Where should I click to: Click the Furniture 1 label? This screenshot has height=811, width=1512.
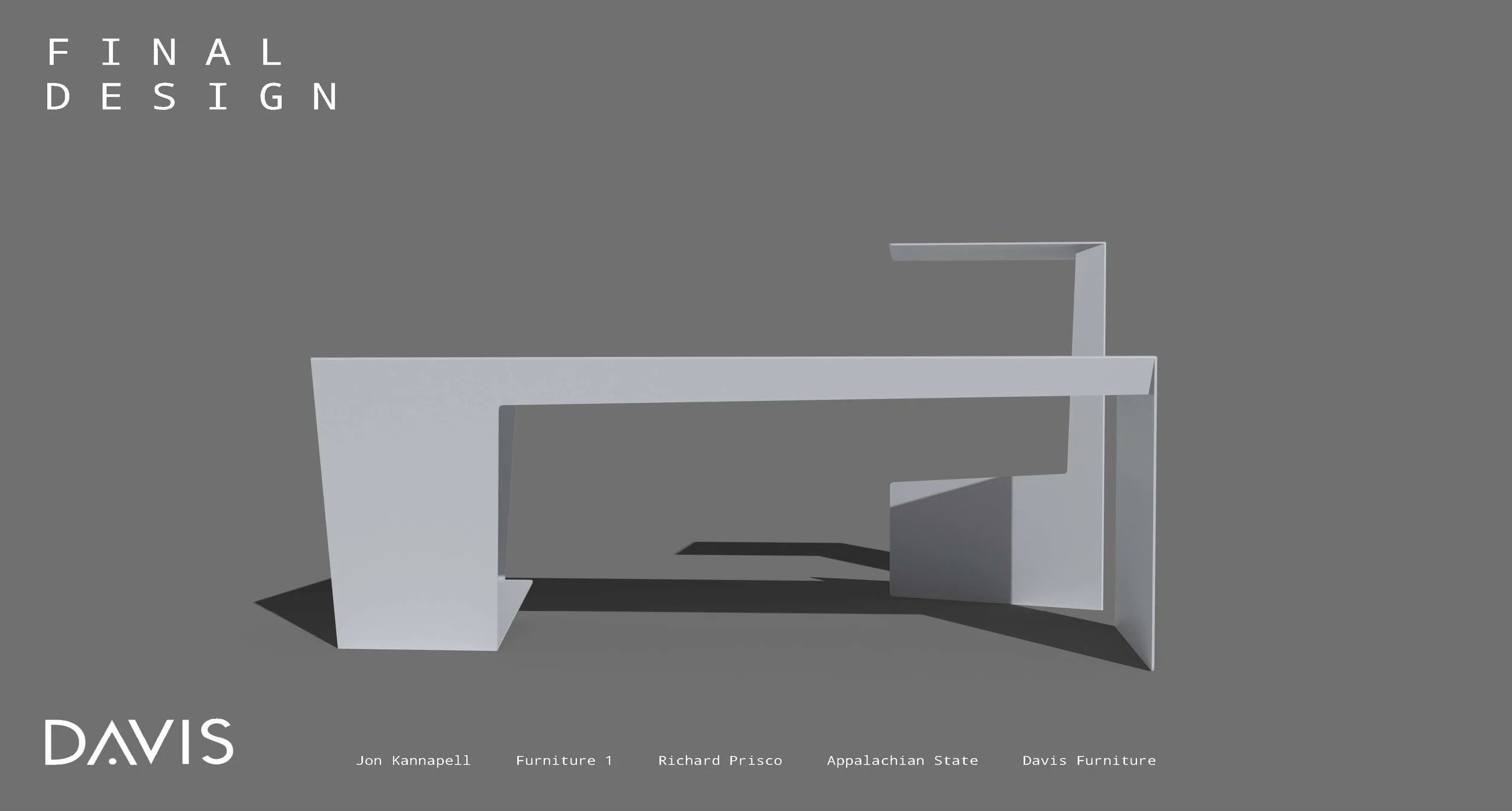[x=564, y=760]
